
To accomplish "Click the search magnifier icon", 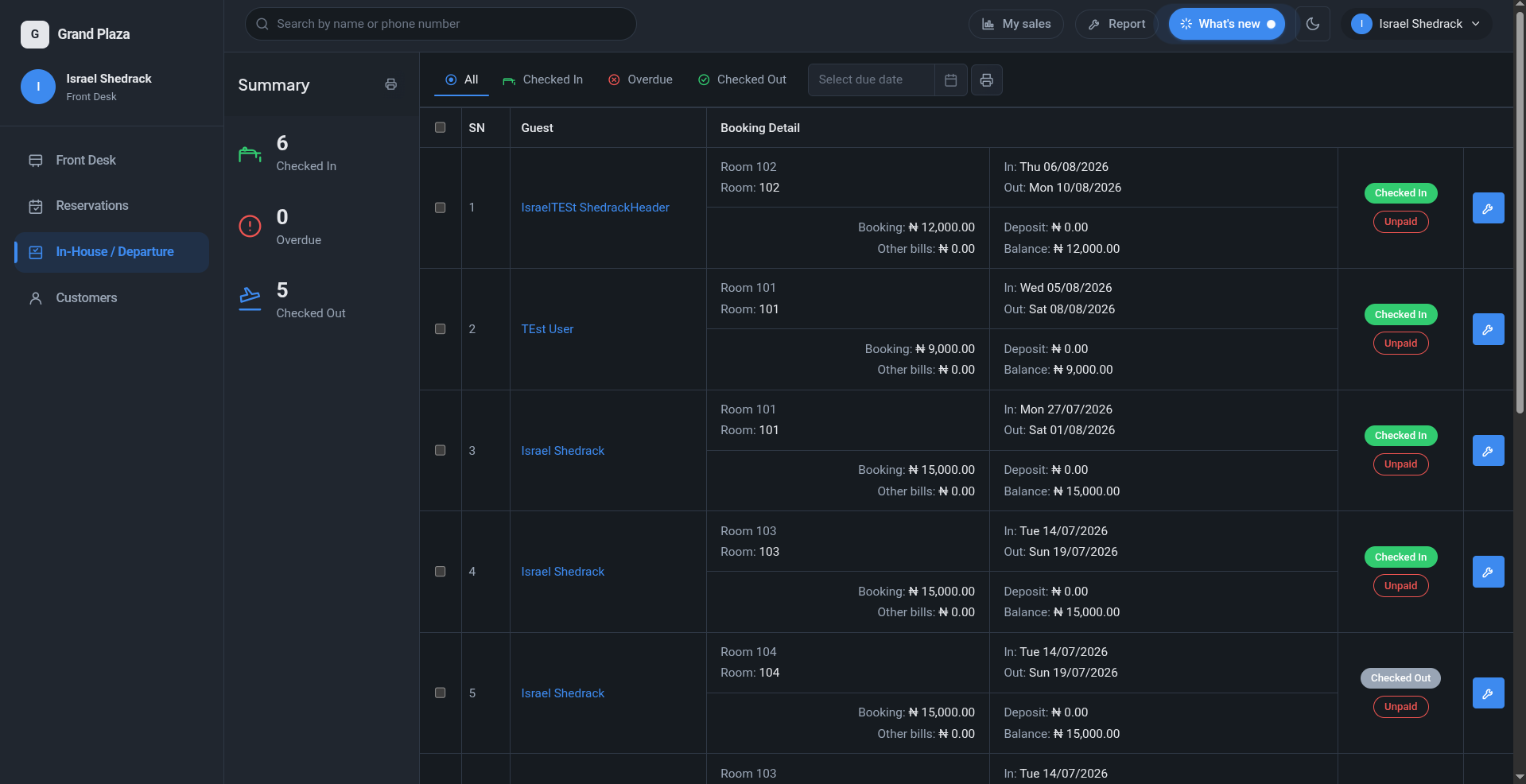I will coord(262,24).
